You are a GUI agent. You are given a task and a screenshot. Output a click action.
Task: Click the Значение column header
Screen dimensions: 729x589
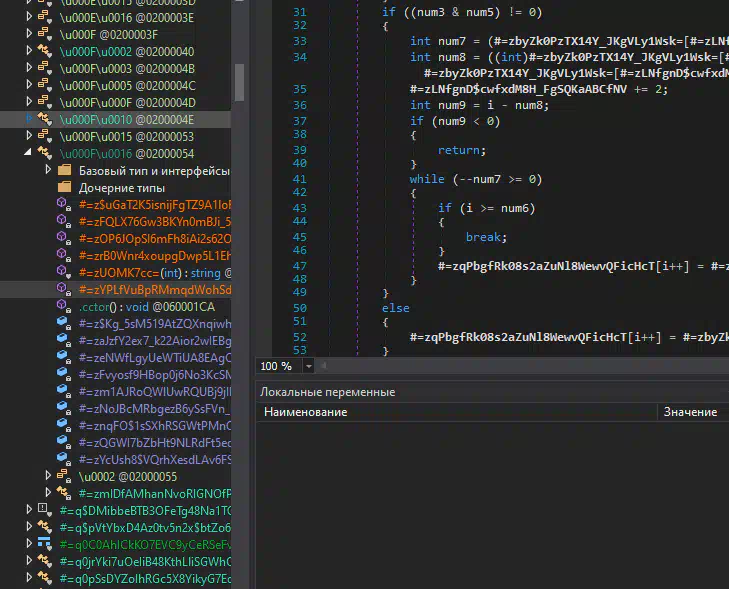pyautogui.click(x=691, y=412)
